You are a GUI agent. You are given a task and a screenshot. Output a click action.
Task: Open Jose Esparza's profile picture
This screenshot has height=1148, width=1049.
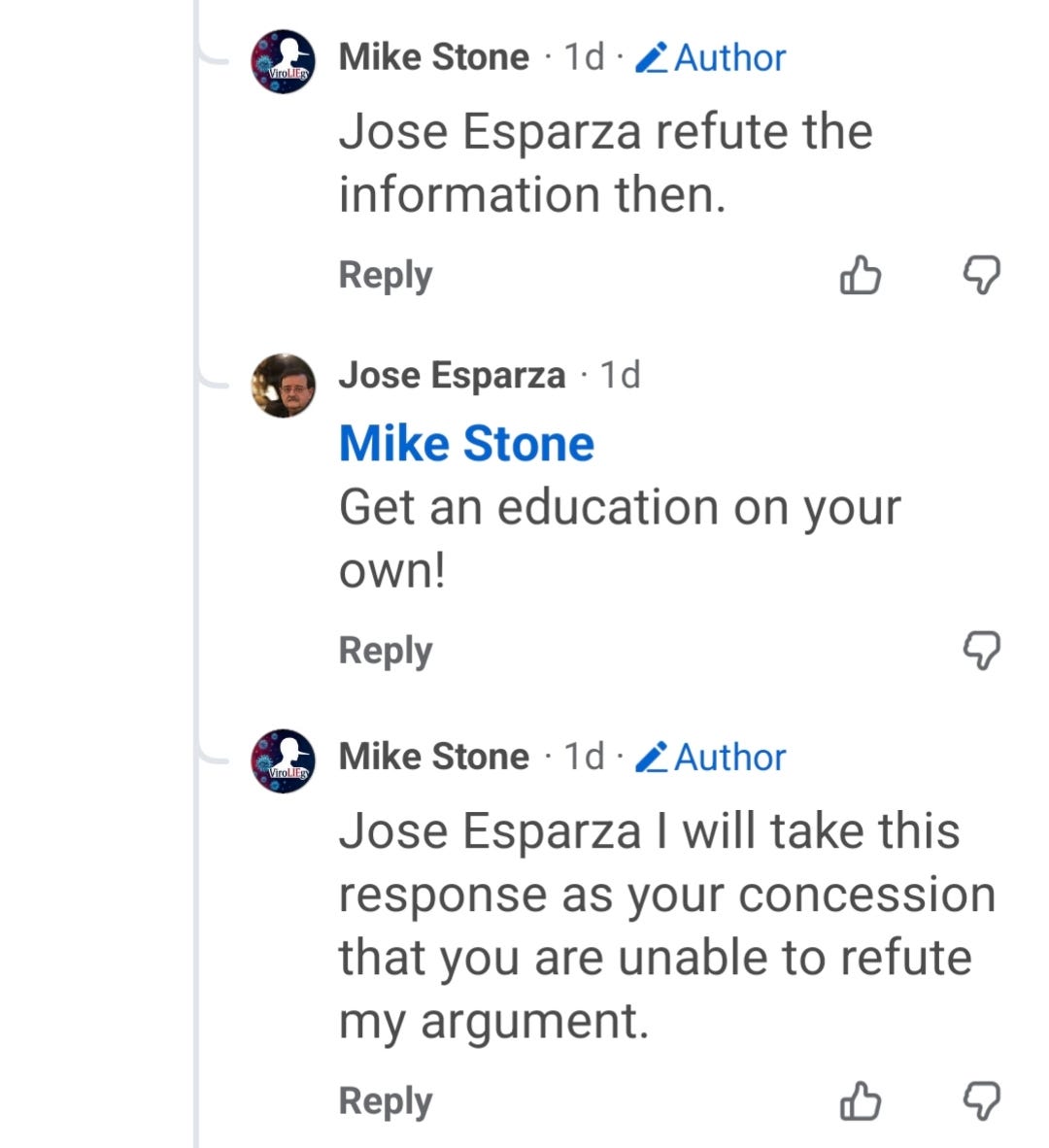[284, 386]
